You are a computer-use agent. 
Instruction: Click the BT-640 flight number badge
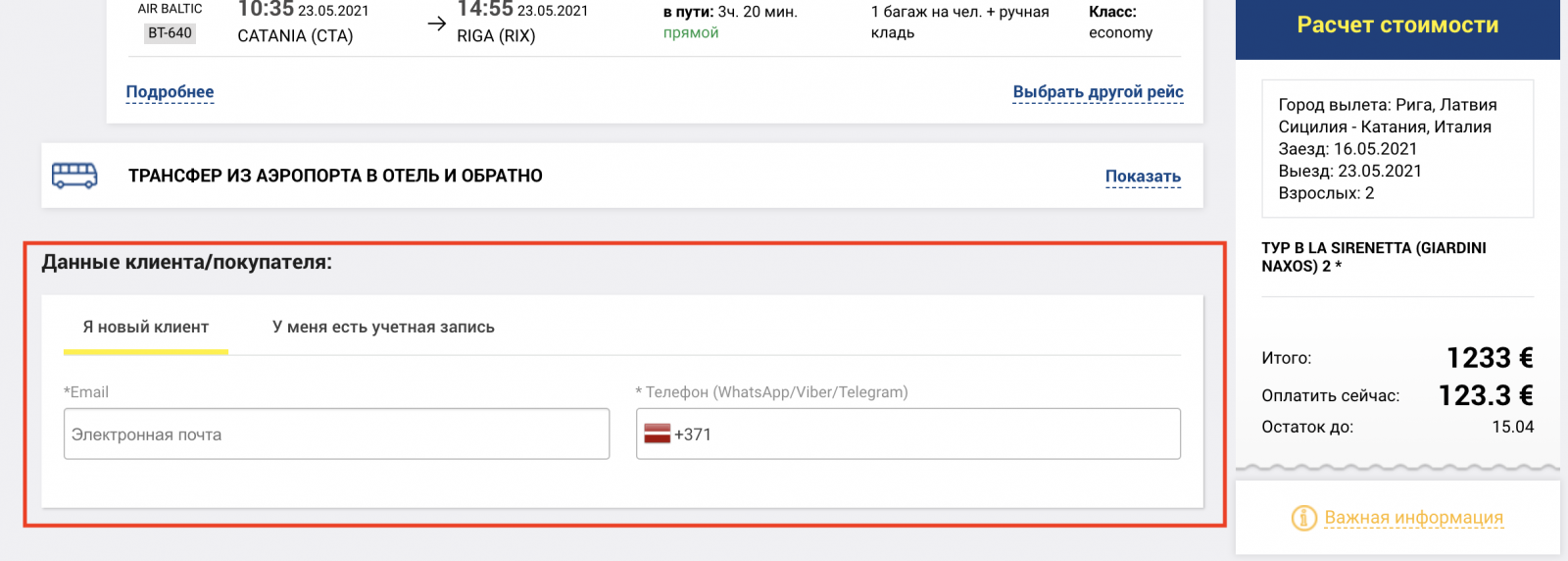click(x=170, y=33)
